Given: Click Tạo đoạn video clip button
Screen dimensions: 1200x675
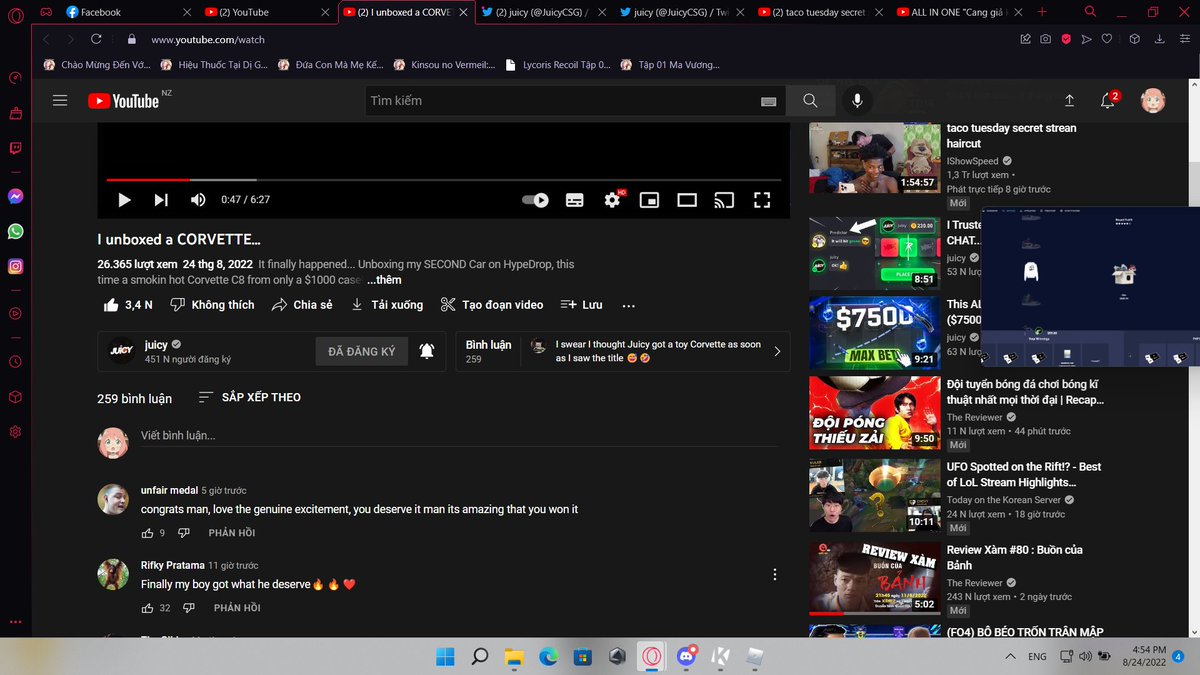Looking at the screenshot, I should 492,305.
